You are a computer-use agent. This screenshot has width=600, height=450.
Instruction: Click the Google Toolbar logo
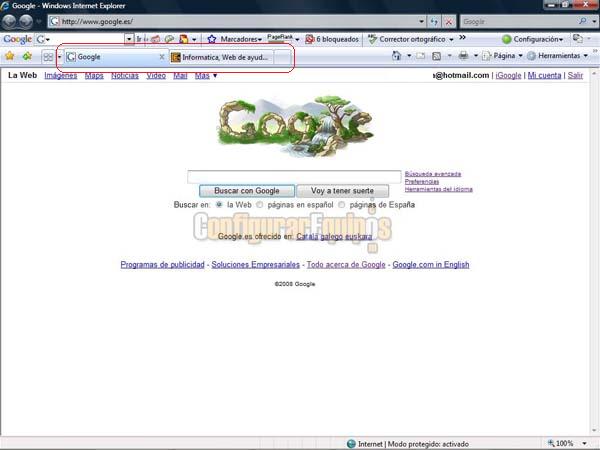coord(18,39)
